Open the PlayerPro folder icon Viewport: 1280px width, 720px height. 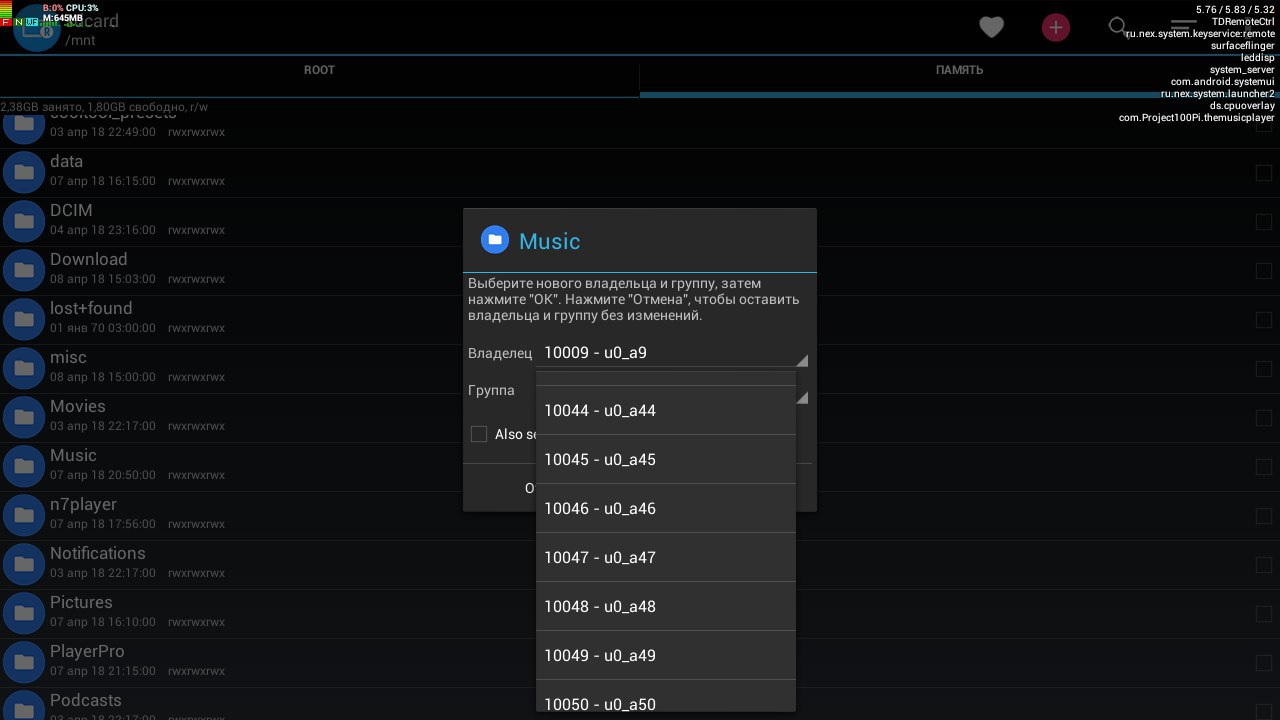23,662
